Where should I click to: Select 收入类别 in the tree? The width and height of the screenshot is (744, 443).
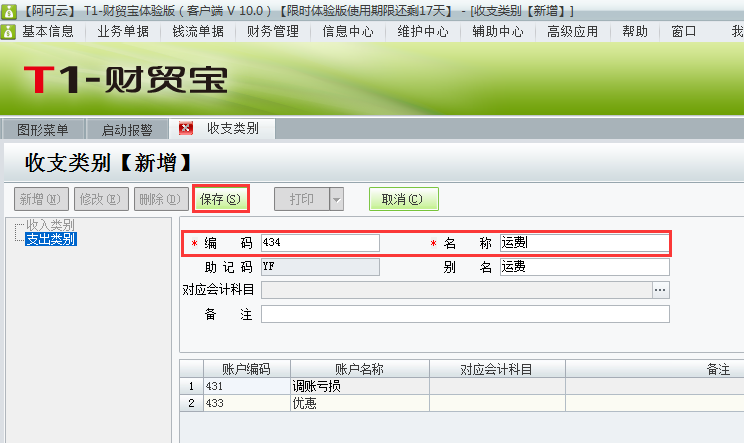tap(50, 225)
